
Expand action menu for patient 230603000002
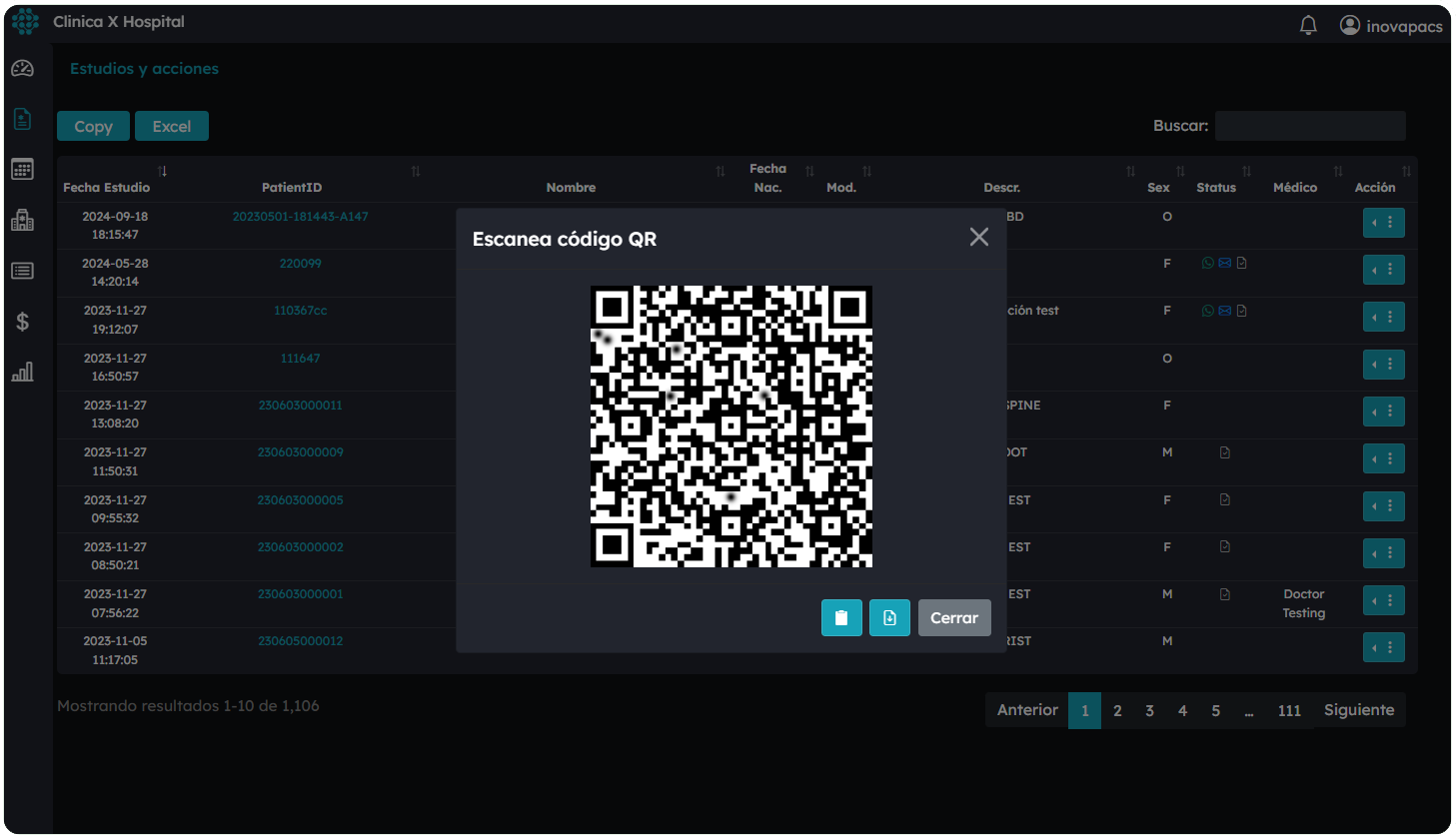1384,553
